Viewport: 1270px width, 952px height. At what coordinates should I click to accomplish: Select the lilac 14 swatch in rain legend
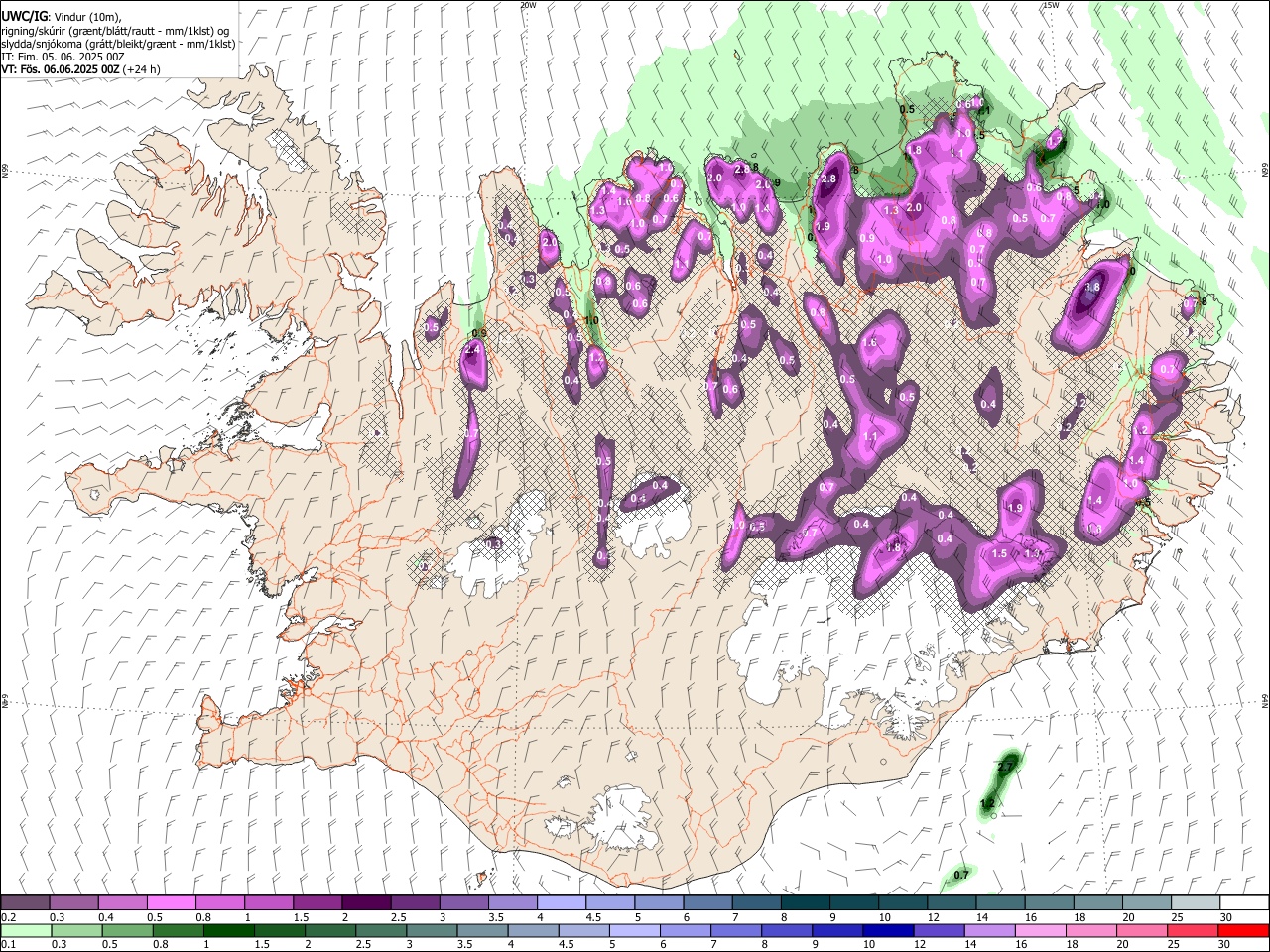[989, 930]
